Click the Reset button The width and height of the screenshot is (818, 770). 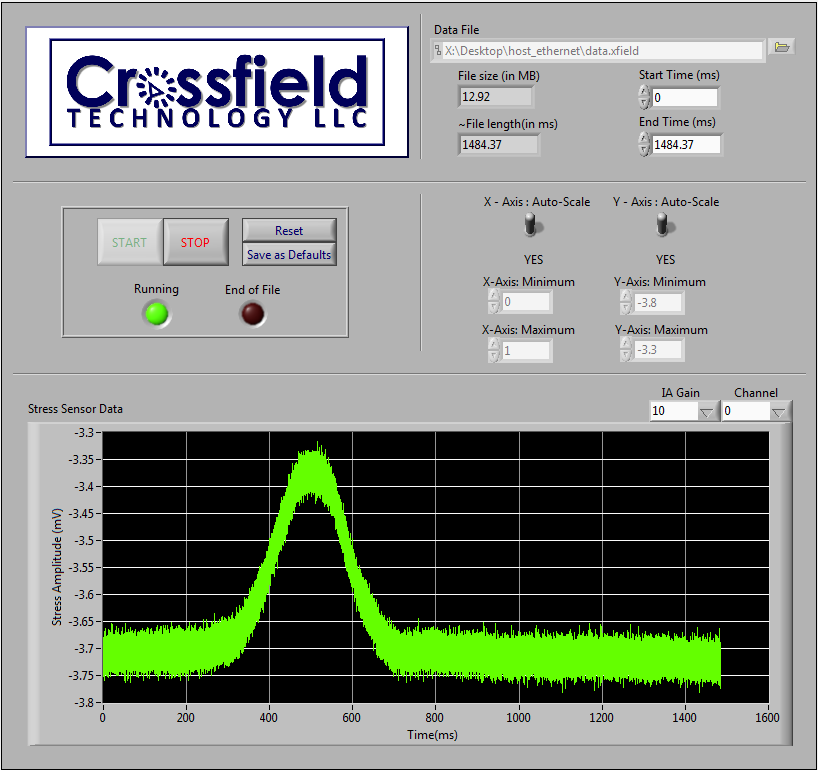click(289, 230)
